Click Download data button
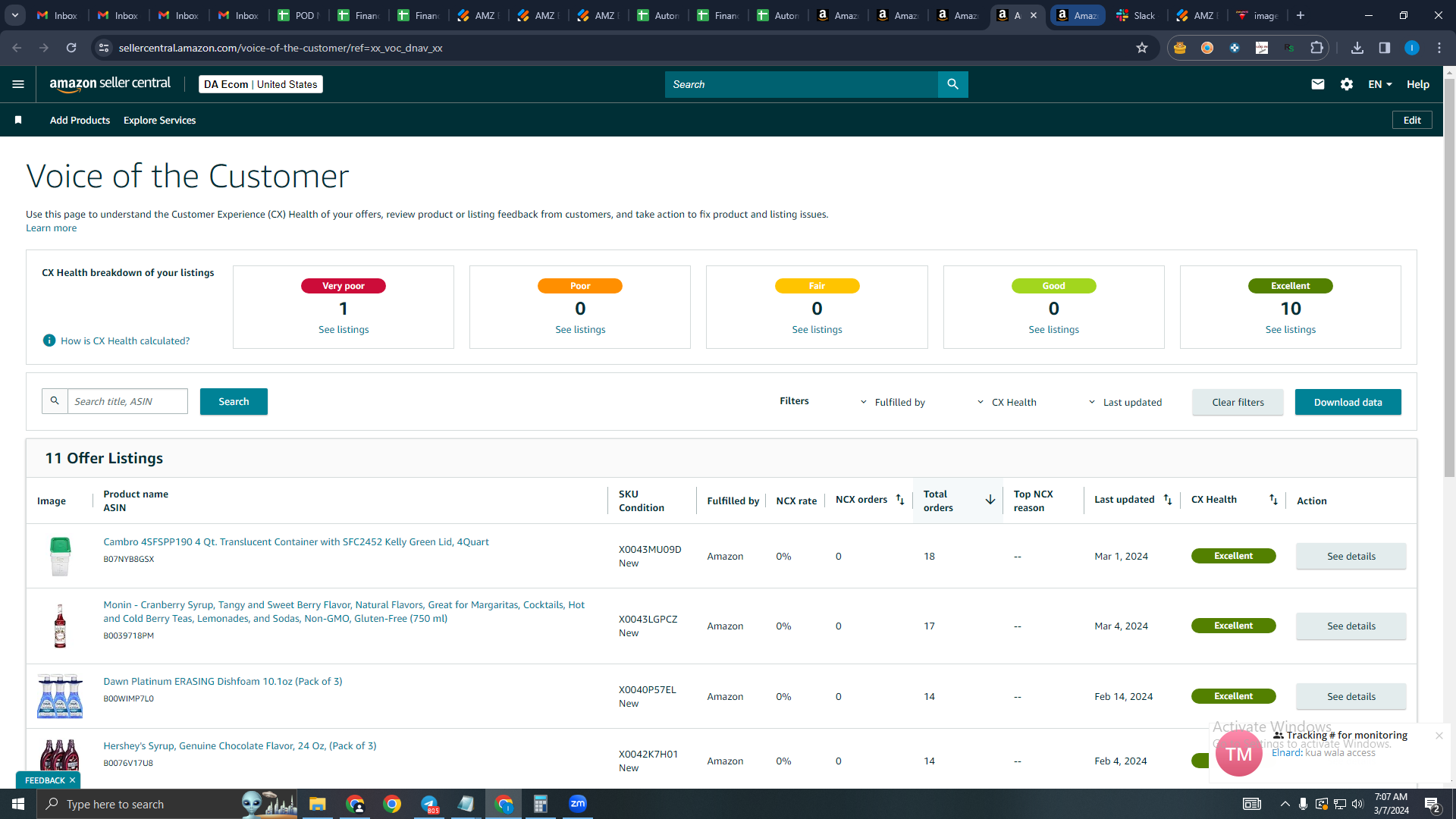Viewport: 1456px width, 819px height. point(1348,402)
